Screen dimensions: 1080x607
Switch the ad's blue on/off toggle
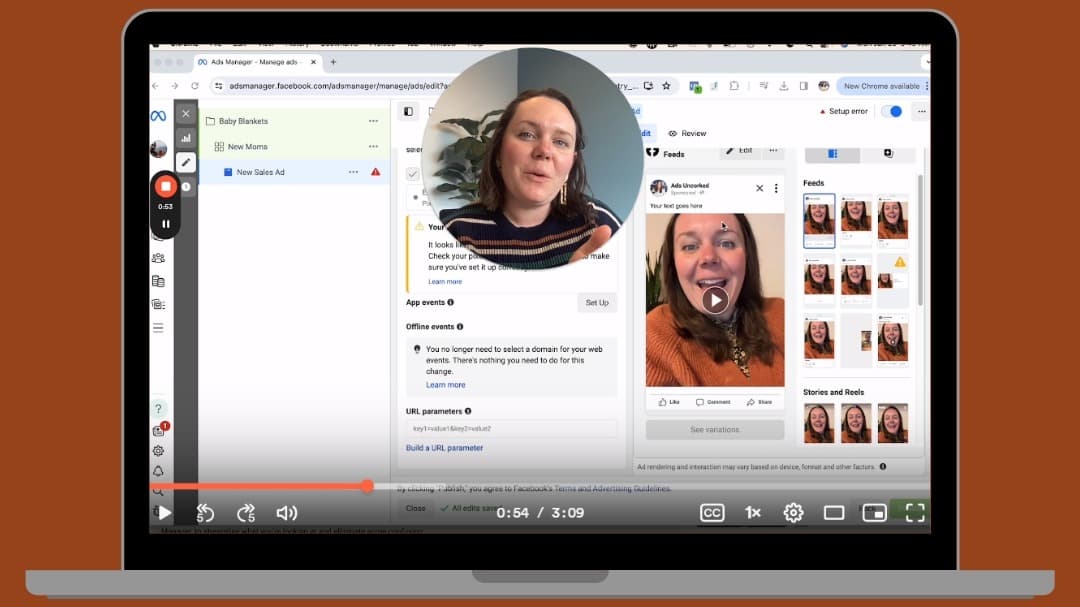(x=892, y=112)
